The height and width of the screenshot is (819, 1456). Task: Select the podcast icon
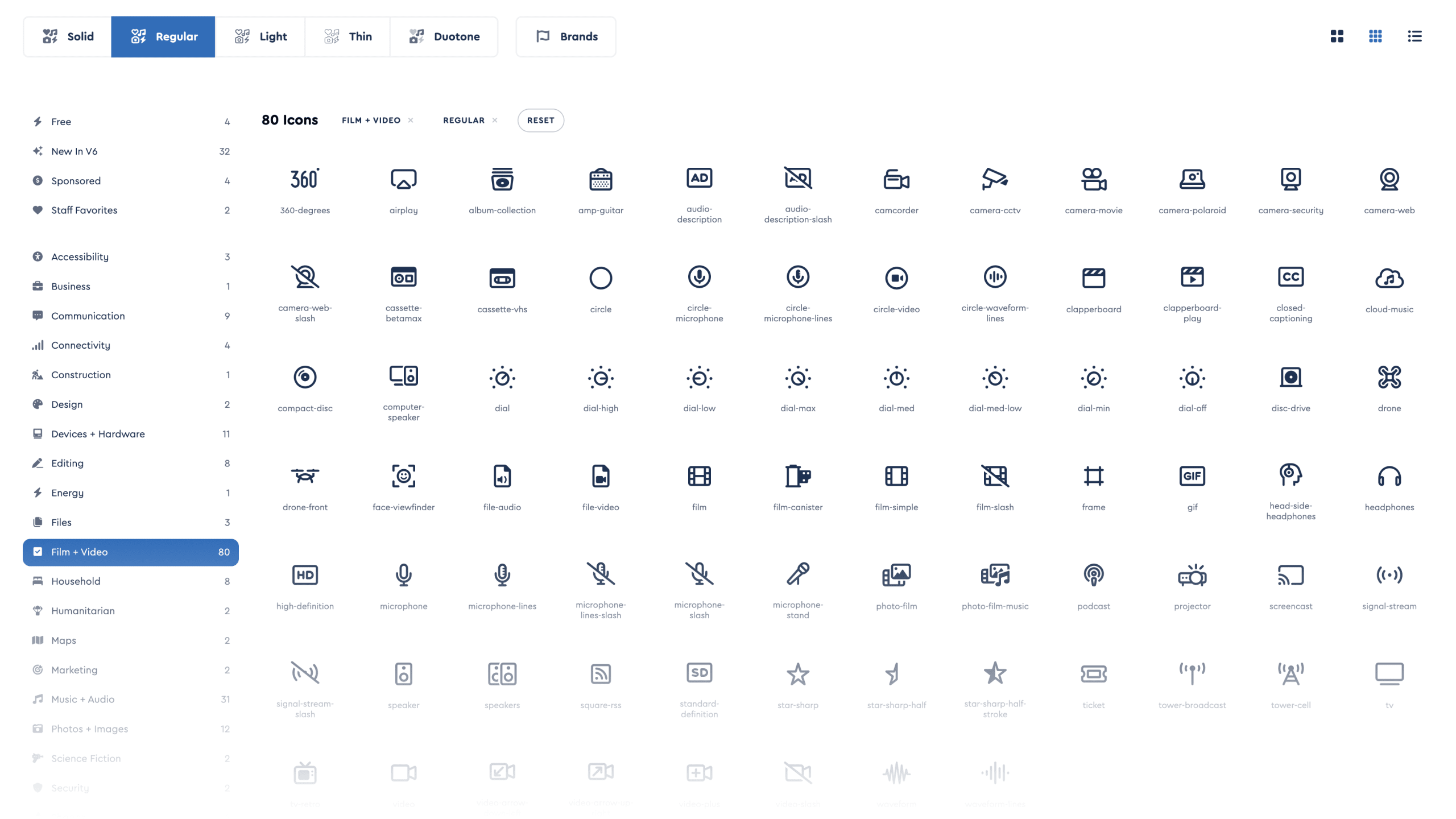[x=1093, y=576]
